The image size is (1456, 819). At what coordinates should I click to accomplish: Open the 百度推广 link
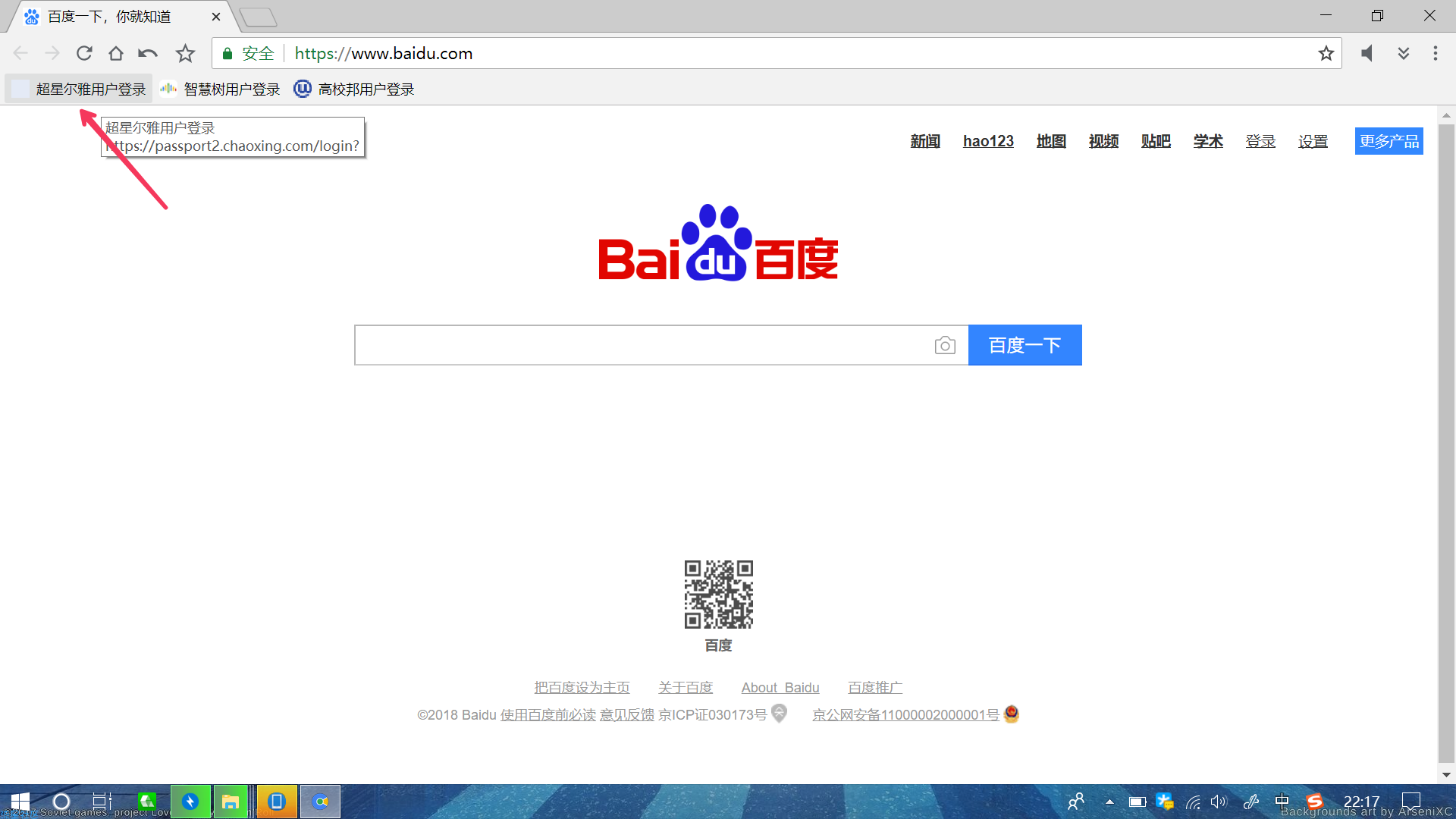pos(875,687)
